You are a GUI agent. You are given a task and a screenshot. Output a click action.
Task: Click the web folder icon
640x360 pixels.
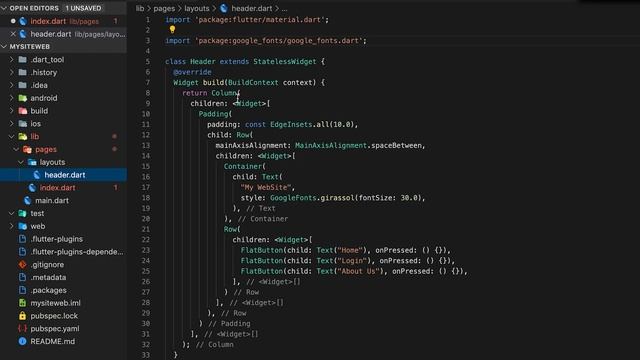tap(23, 226)
